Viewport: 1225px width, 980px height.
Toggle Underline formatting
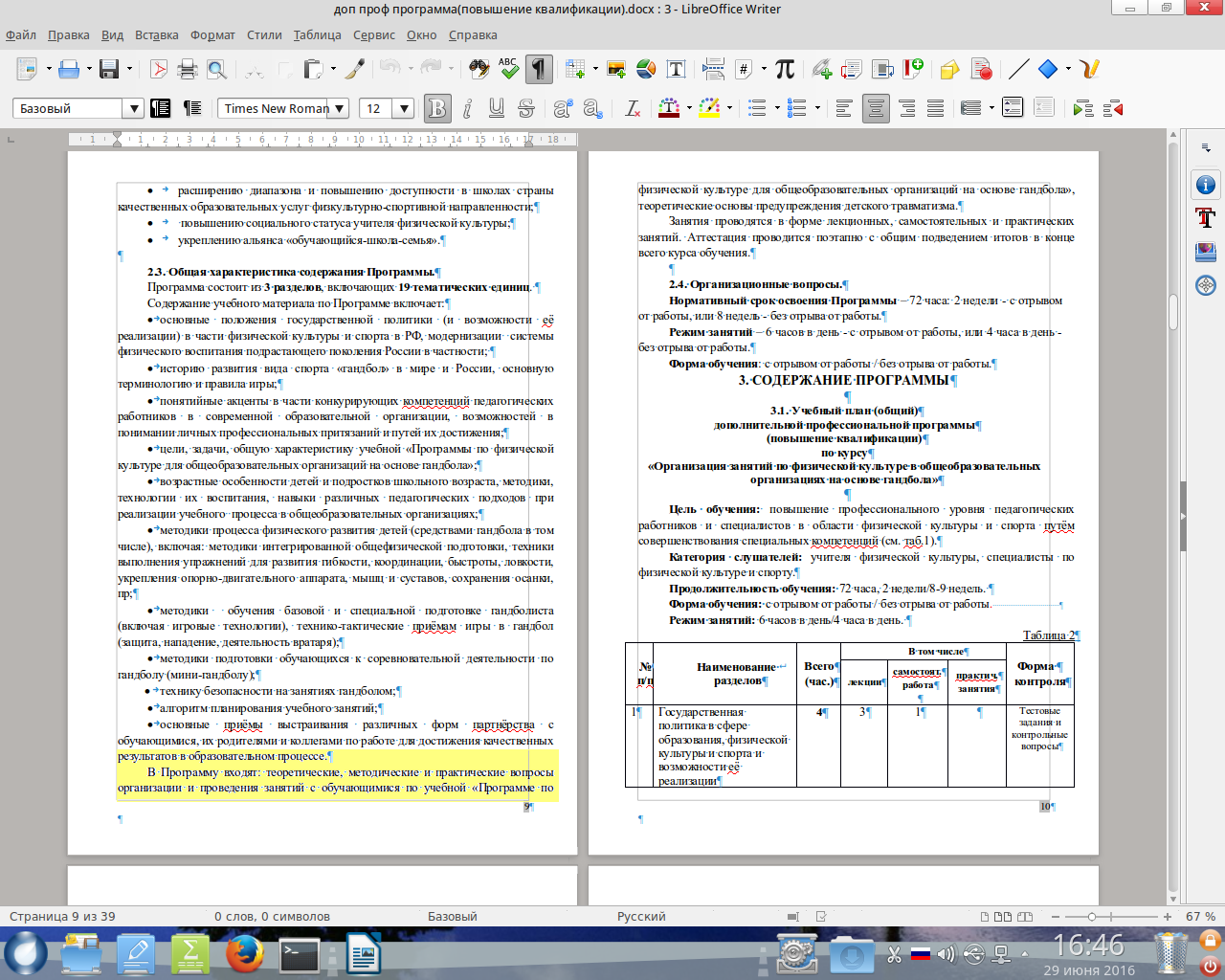pyautogui.click(x=496, y=108)
